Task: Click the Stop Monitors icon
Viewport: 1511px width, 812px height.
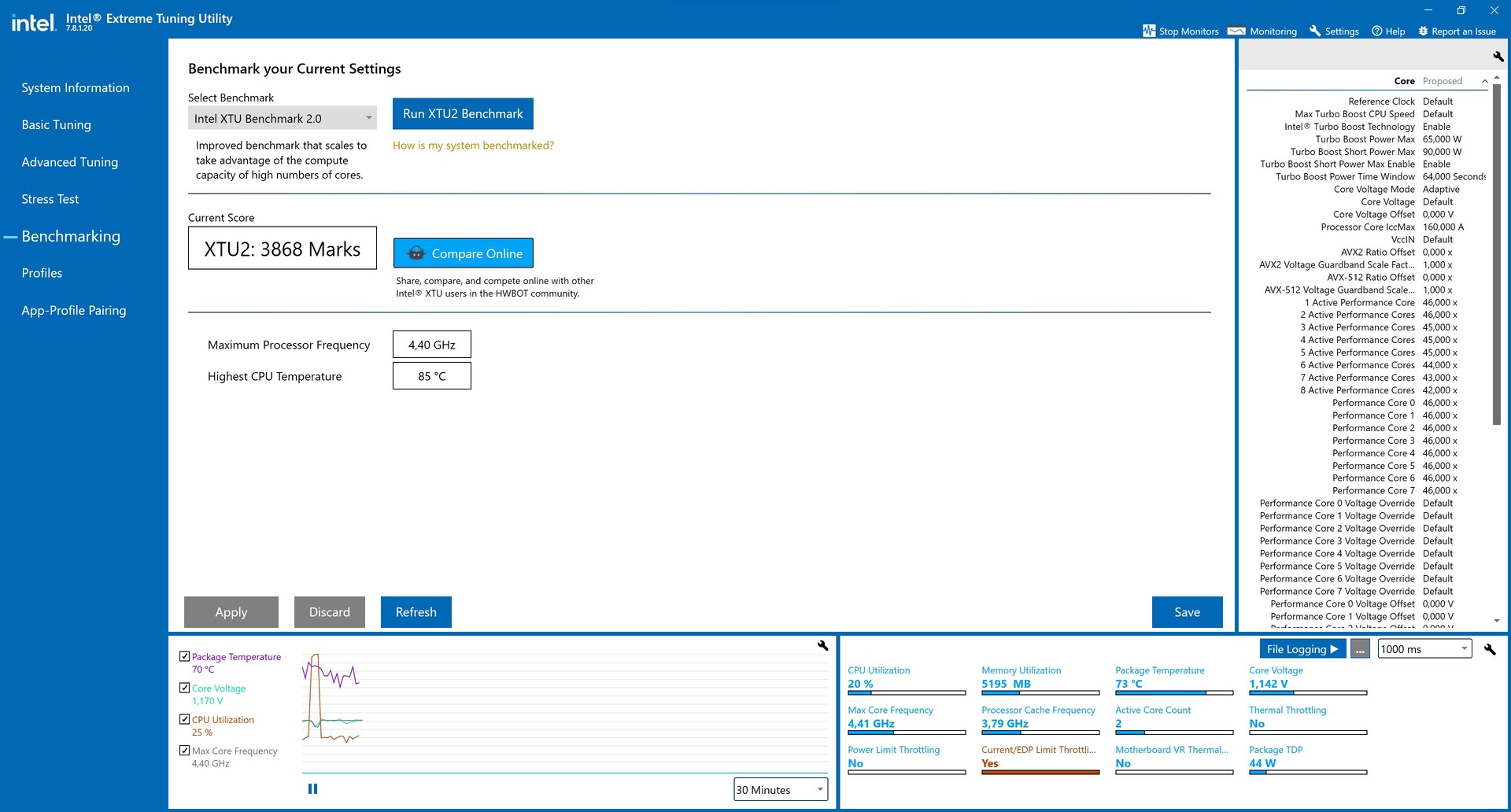Action: click(1149, 31)
